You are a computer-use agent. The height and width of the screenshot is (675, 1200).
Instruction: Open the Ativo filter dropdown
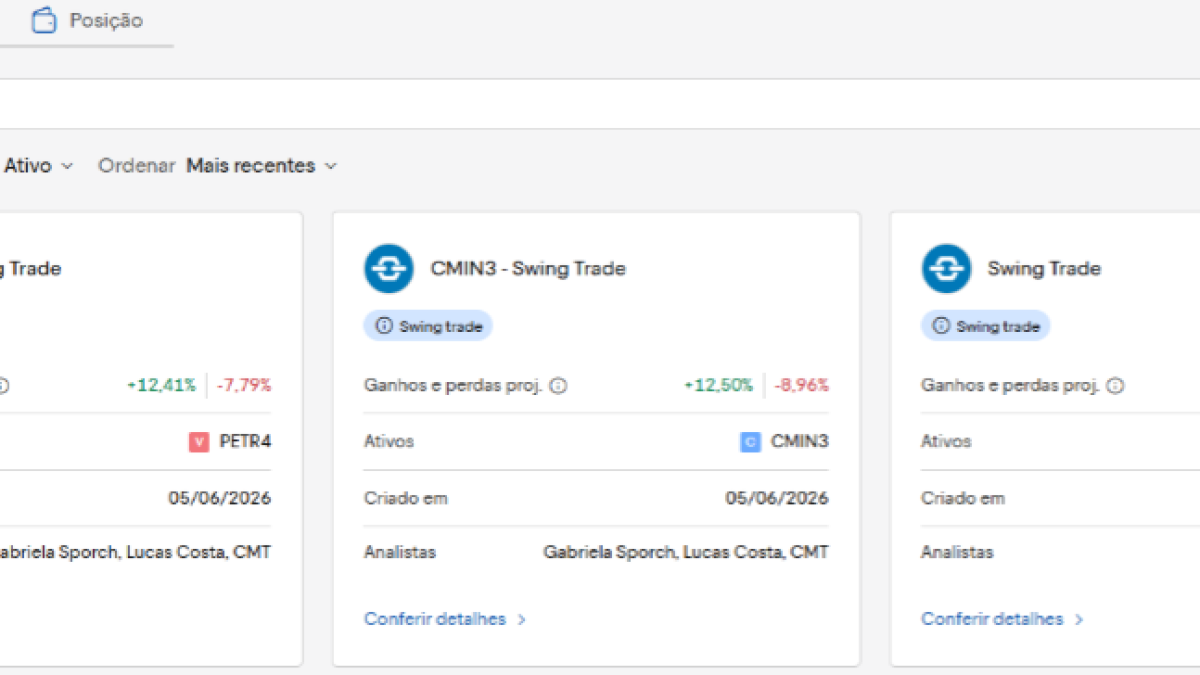coord(38,166)
